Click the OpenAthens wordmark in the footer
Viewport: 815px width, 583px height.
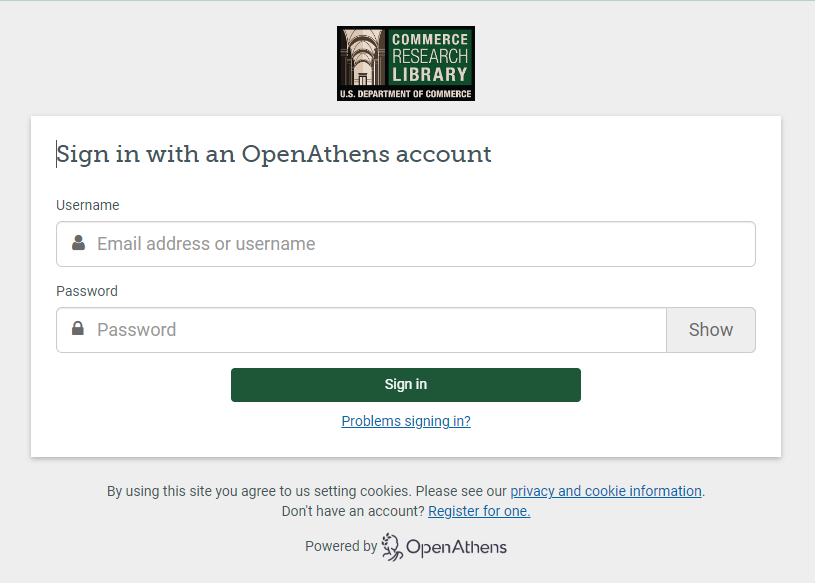click(x=456, y=547)
